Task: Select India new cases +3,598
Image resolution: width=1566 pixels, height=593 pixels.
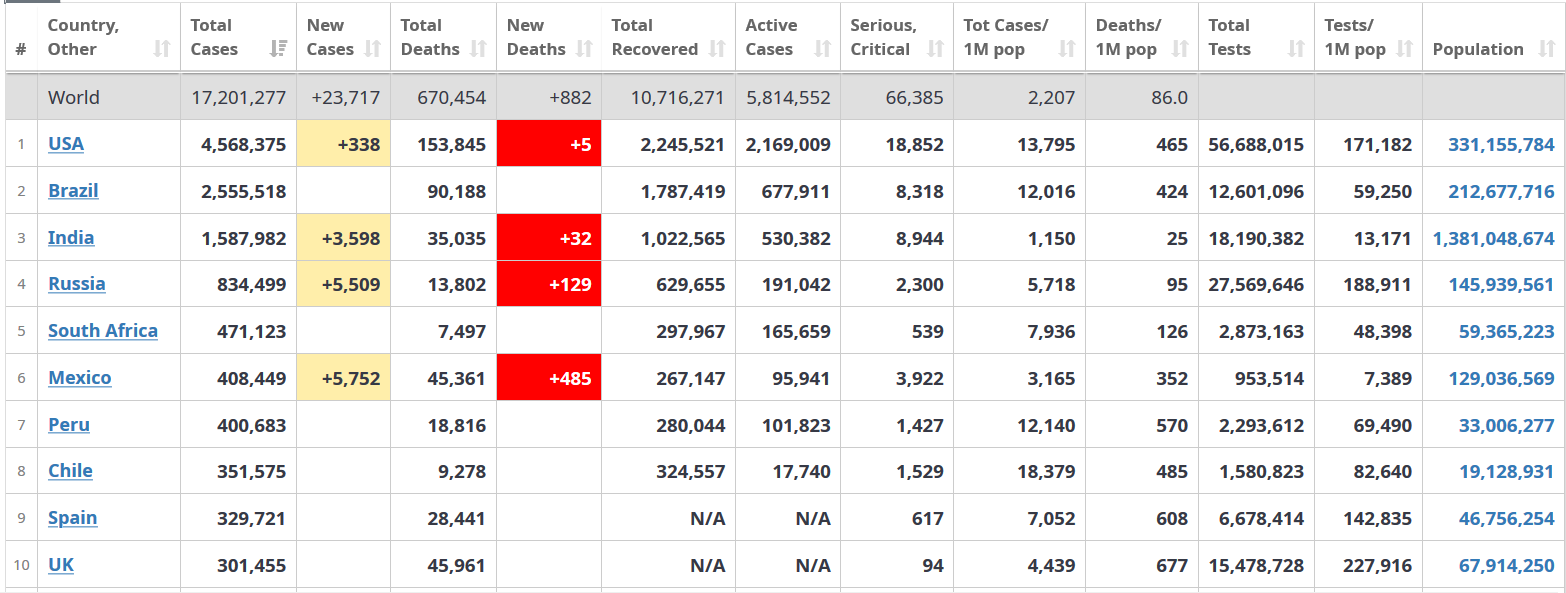Action: point(343,238)
